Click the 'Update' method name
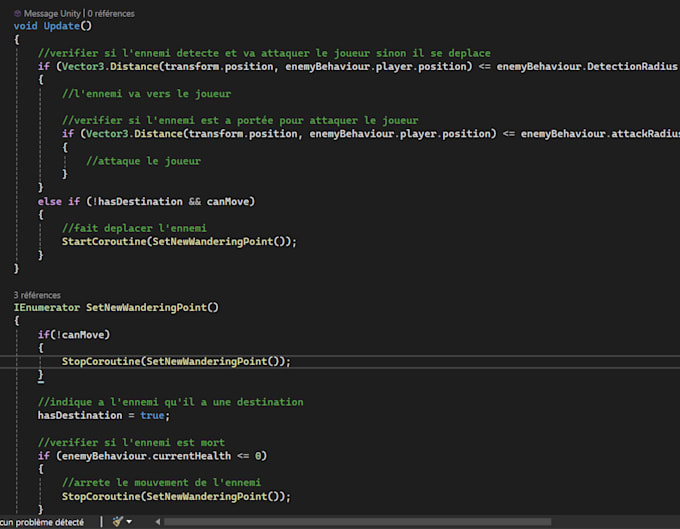The image size is (680, 529). [62, 26]
